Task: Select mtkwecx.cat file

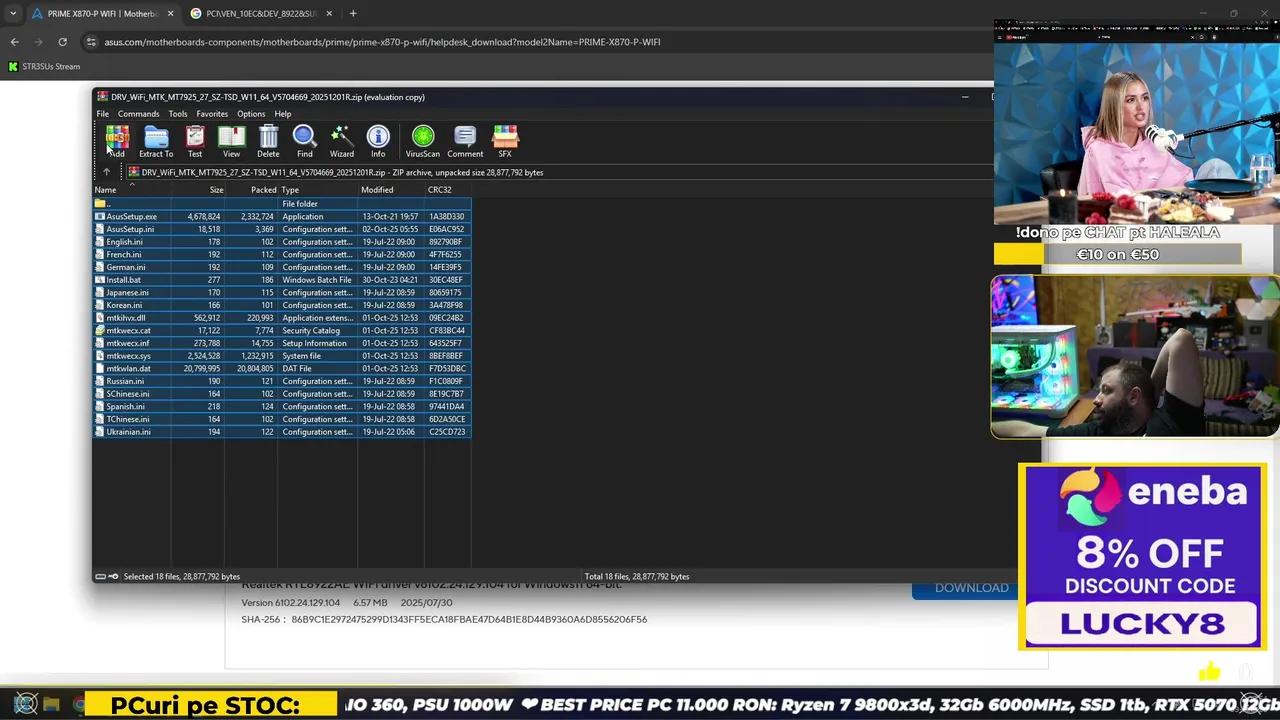Action: (x=282, y=330)
